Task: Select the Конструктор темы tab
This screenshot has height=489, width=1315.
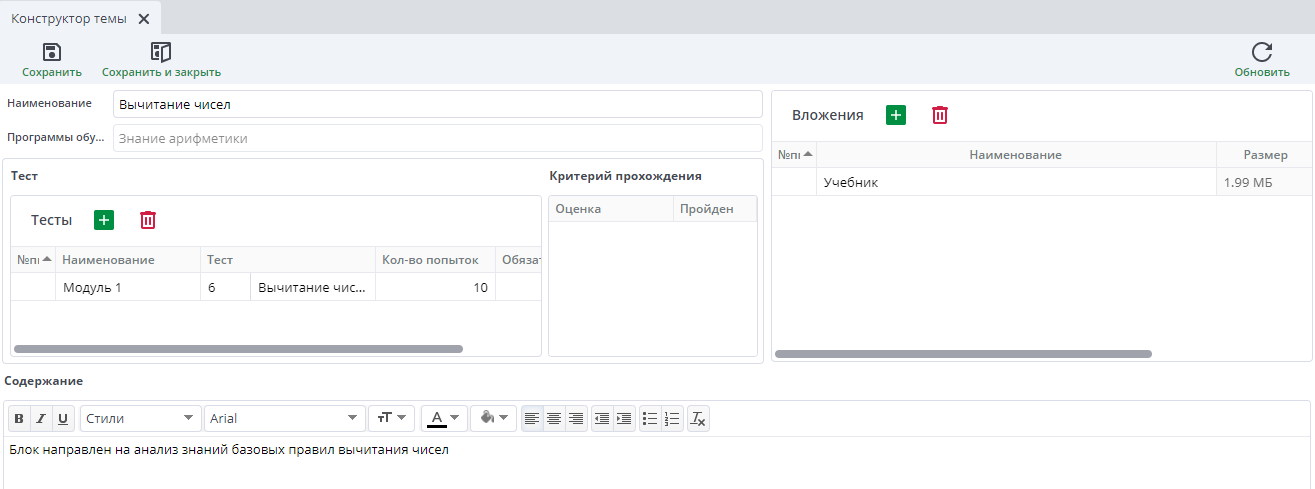Action: click(x=69, y=18)
